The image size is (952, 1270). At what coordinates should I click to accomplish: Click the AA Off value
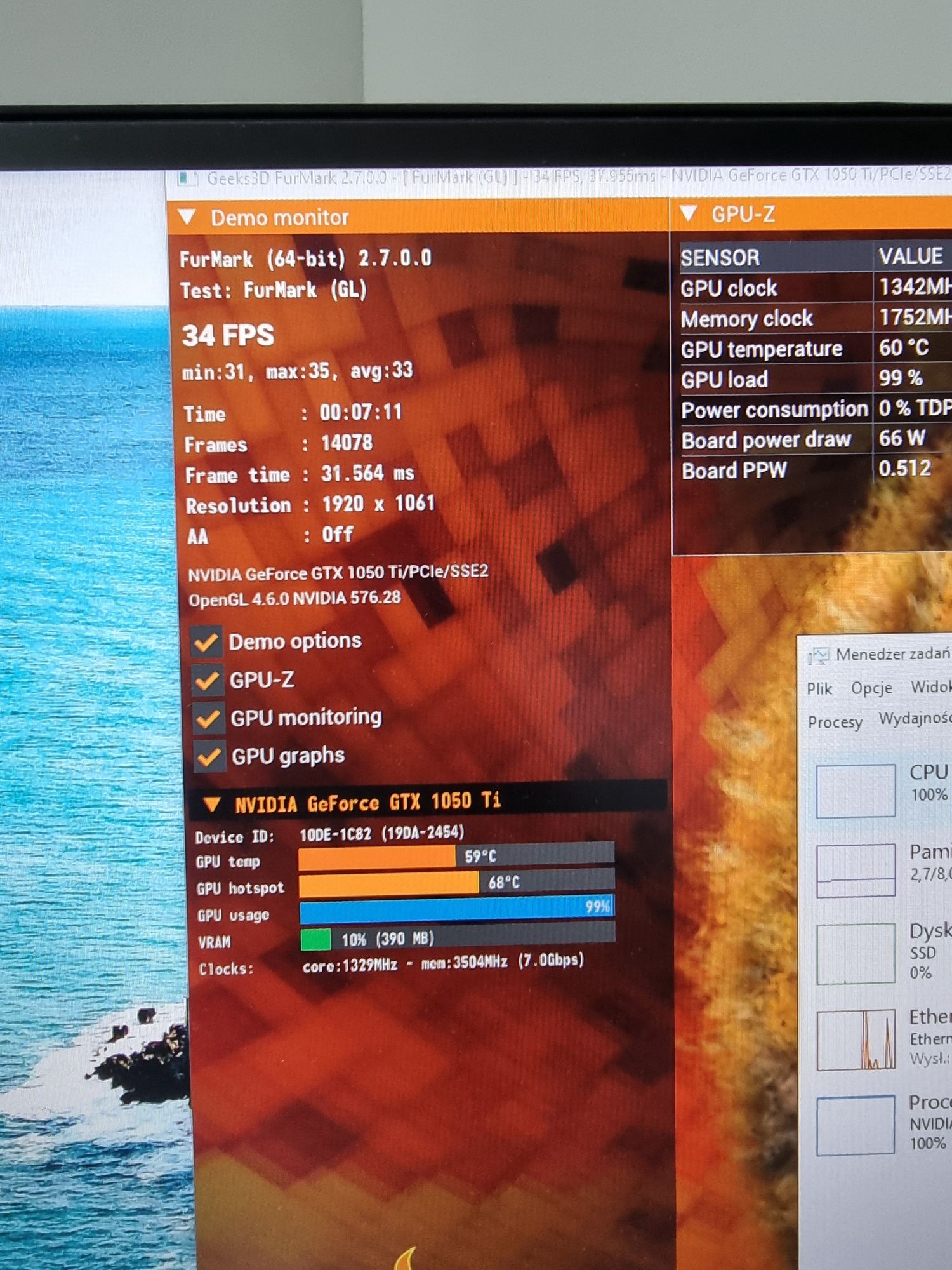click(337, 534)
